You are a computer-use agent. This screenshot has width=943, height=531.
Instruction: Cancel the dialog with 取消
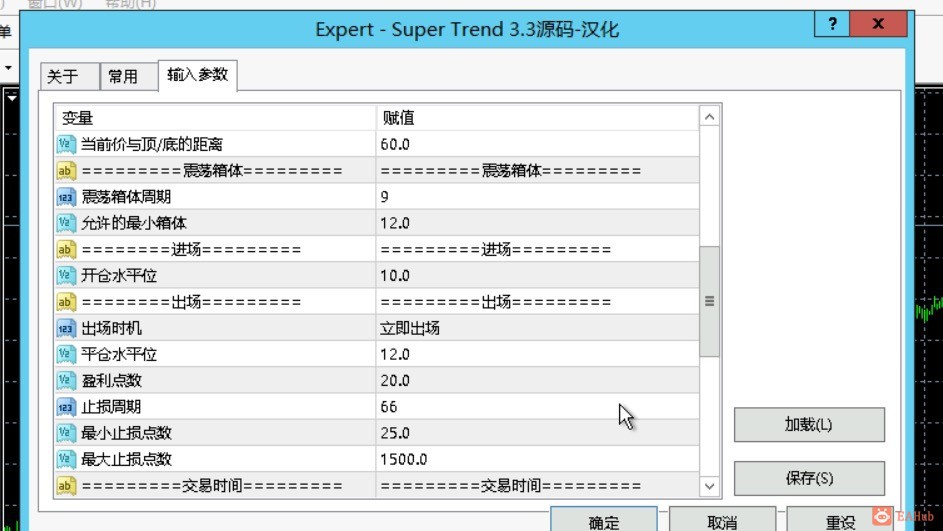click(722, 521)
